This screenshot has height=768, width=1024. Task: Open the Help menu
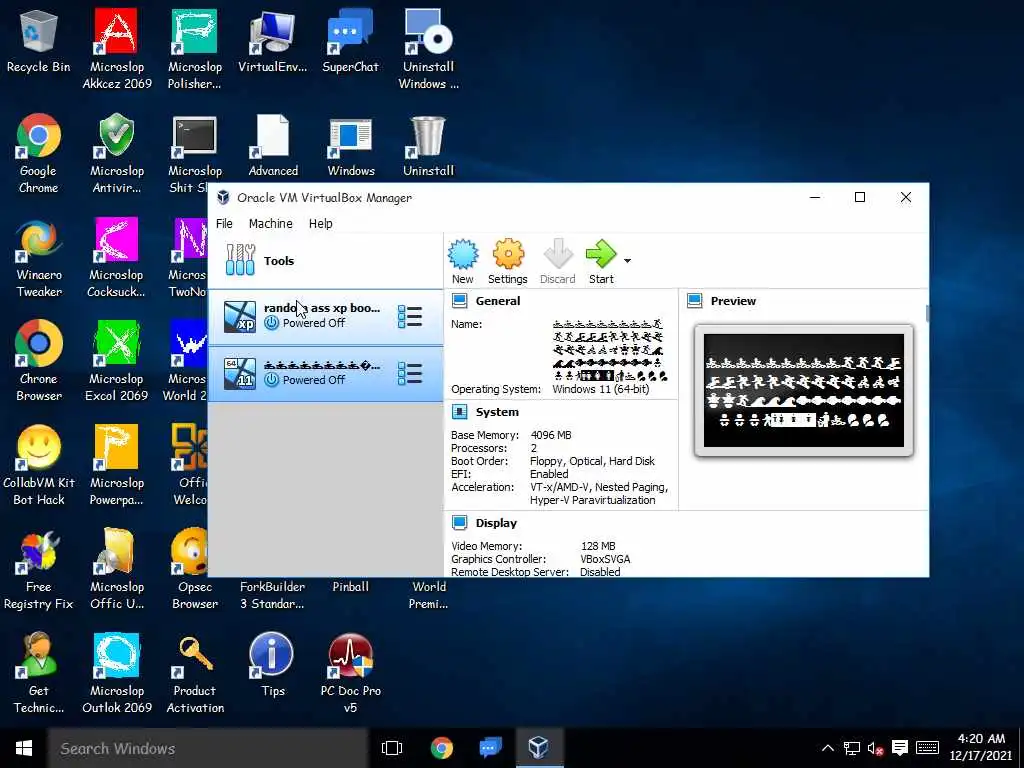[x=321, y=223]
